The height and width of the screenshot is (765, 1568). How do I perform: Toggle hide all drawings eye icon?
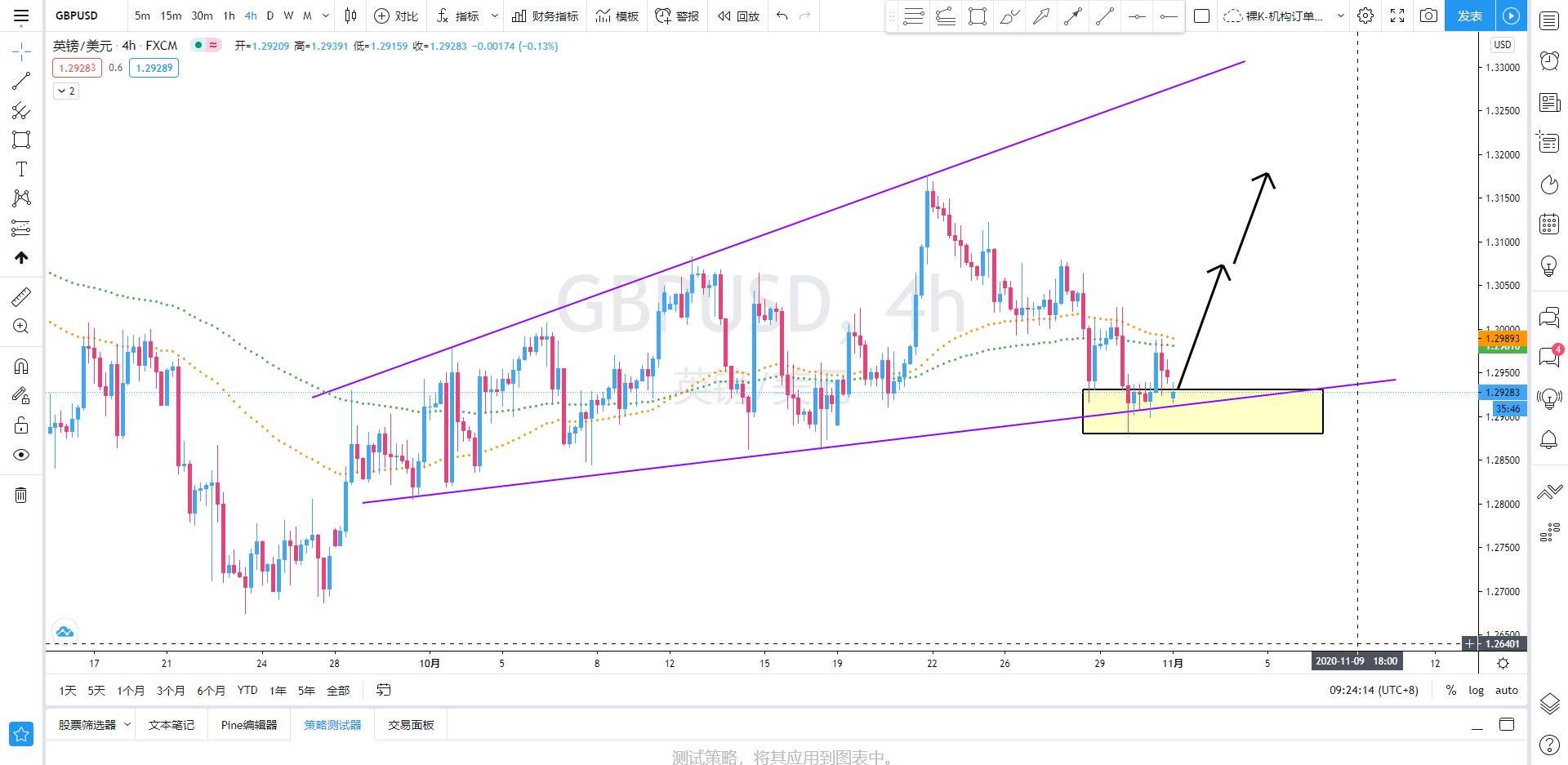21,455
